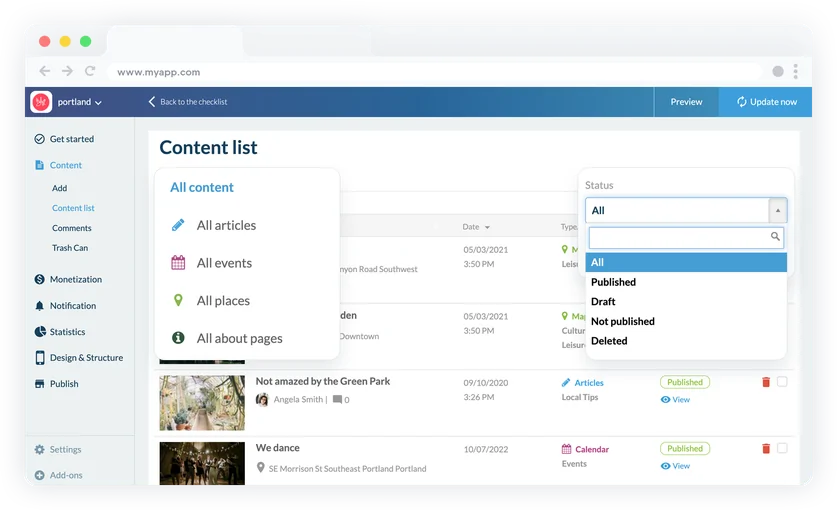This screenshot has height=510, width=837.
Task: Go Back to the checklist
Action: click(x=188, y=102)
